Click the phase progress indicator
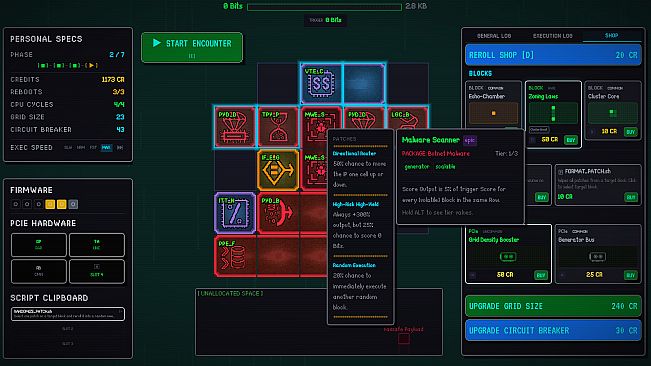This screenshot has height=366, width=651. tap(68, 66)
